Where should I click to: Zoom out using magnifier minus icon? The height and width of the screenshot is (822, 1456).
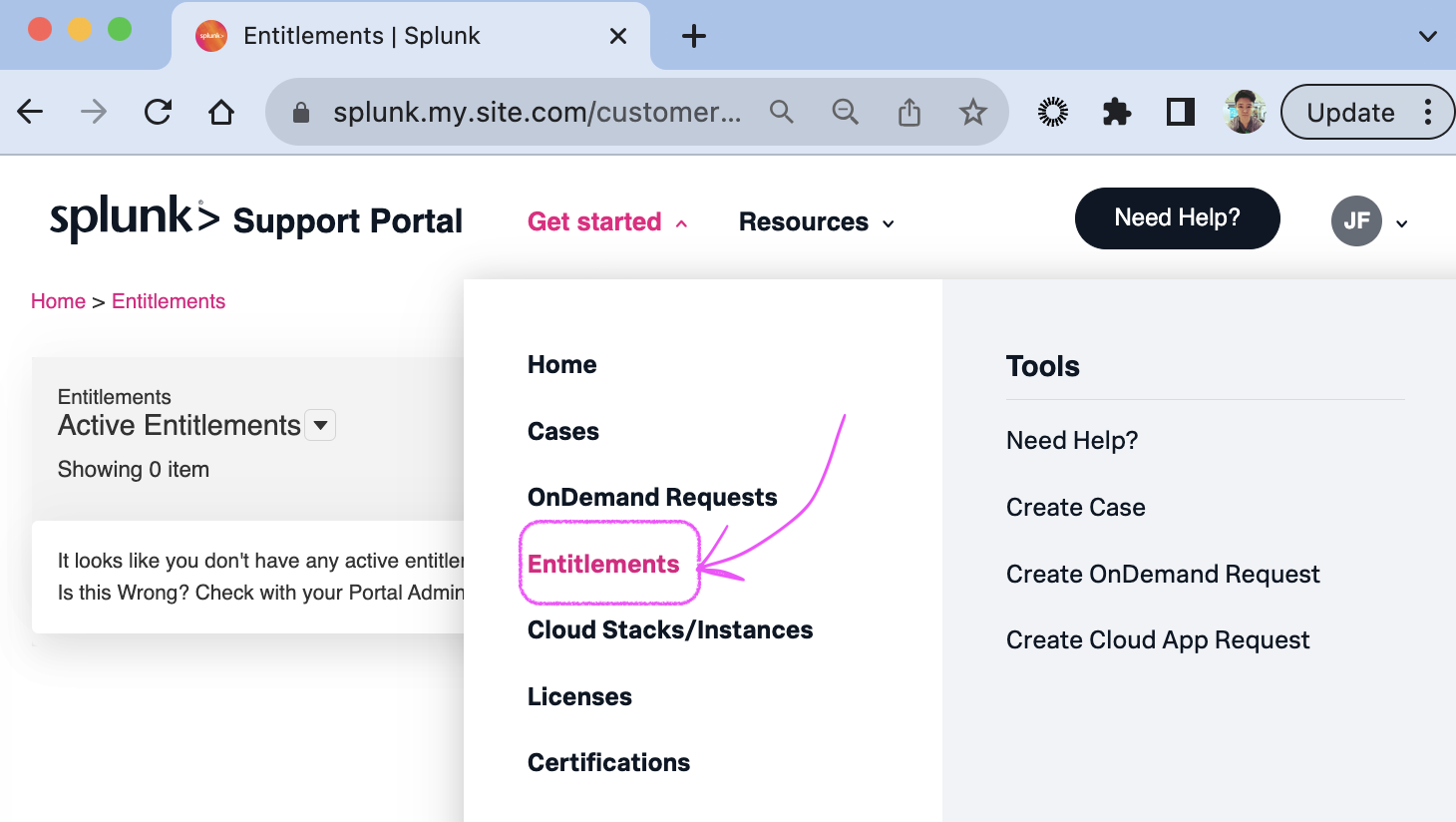[x=845, y=112]
